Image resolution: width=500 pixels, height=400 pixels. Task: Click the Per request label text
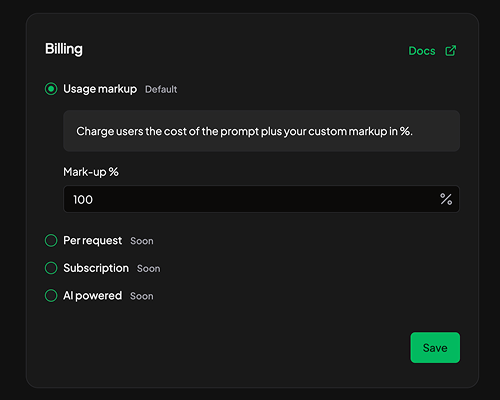point(93,241)
